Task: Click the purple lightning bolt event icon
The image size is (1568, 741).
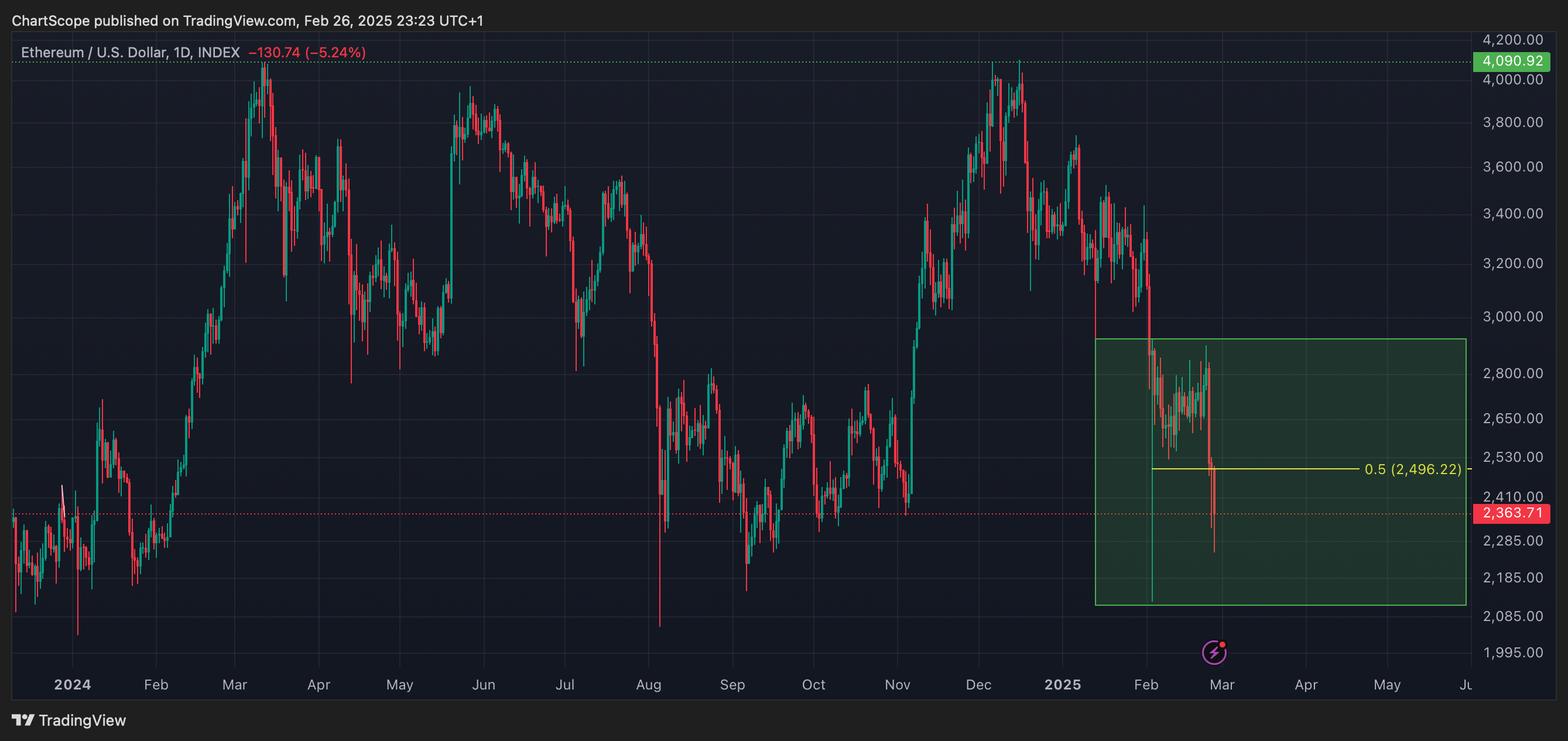Action: point(1214,653)
